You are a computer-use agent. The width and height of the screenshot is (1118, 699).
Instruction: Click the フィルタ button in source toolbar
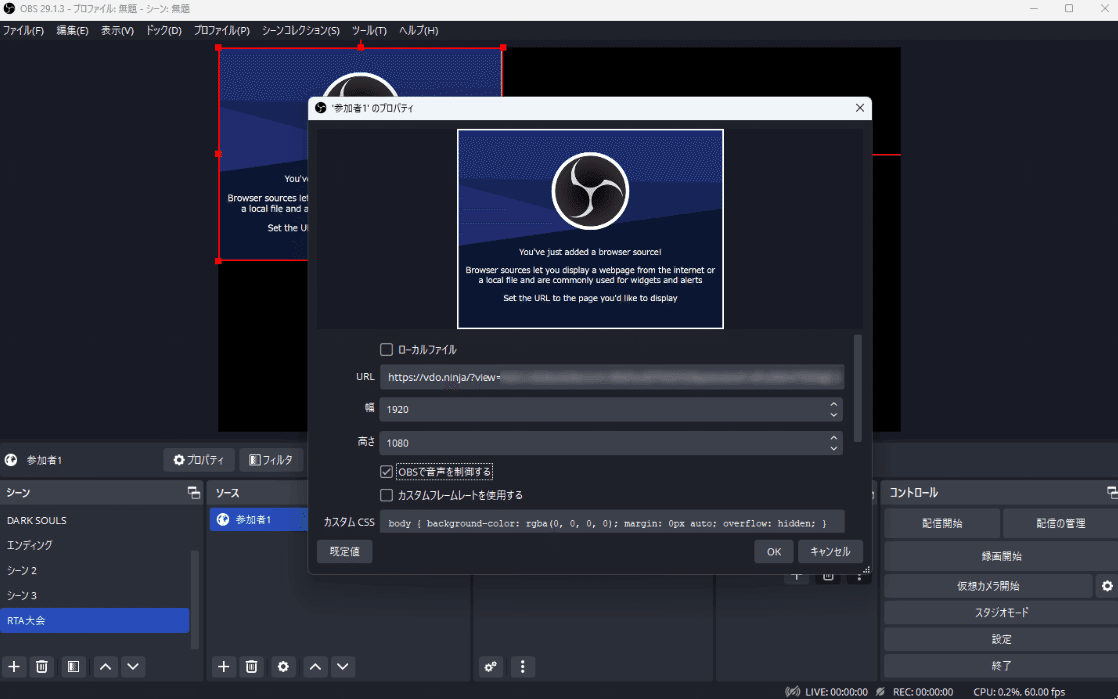[271, 460]
